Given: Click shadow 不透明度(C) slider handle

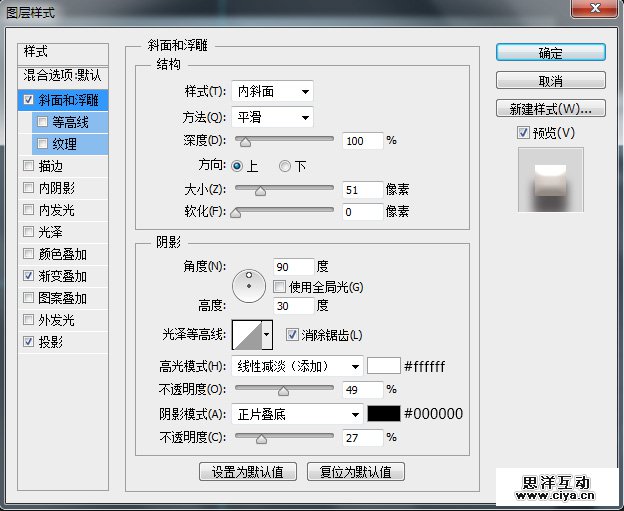Looking at the screenshot, I should [x=261, y=439].
